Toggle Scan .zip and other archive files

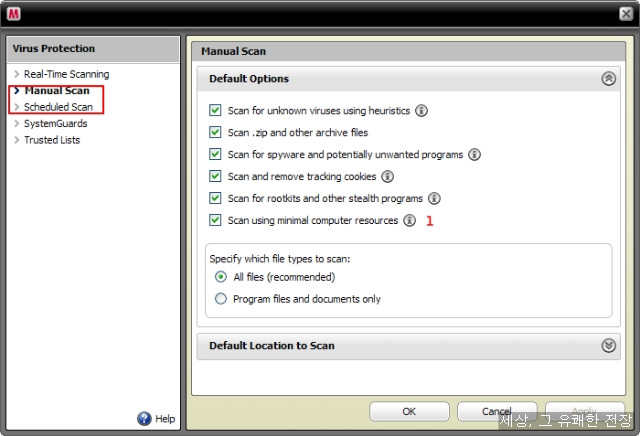(x=215, y=132)
